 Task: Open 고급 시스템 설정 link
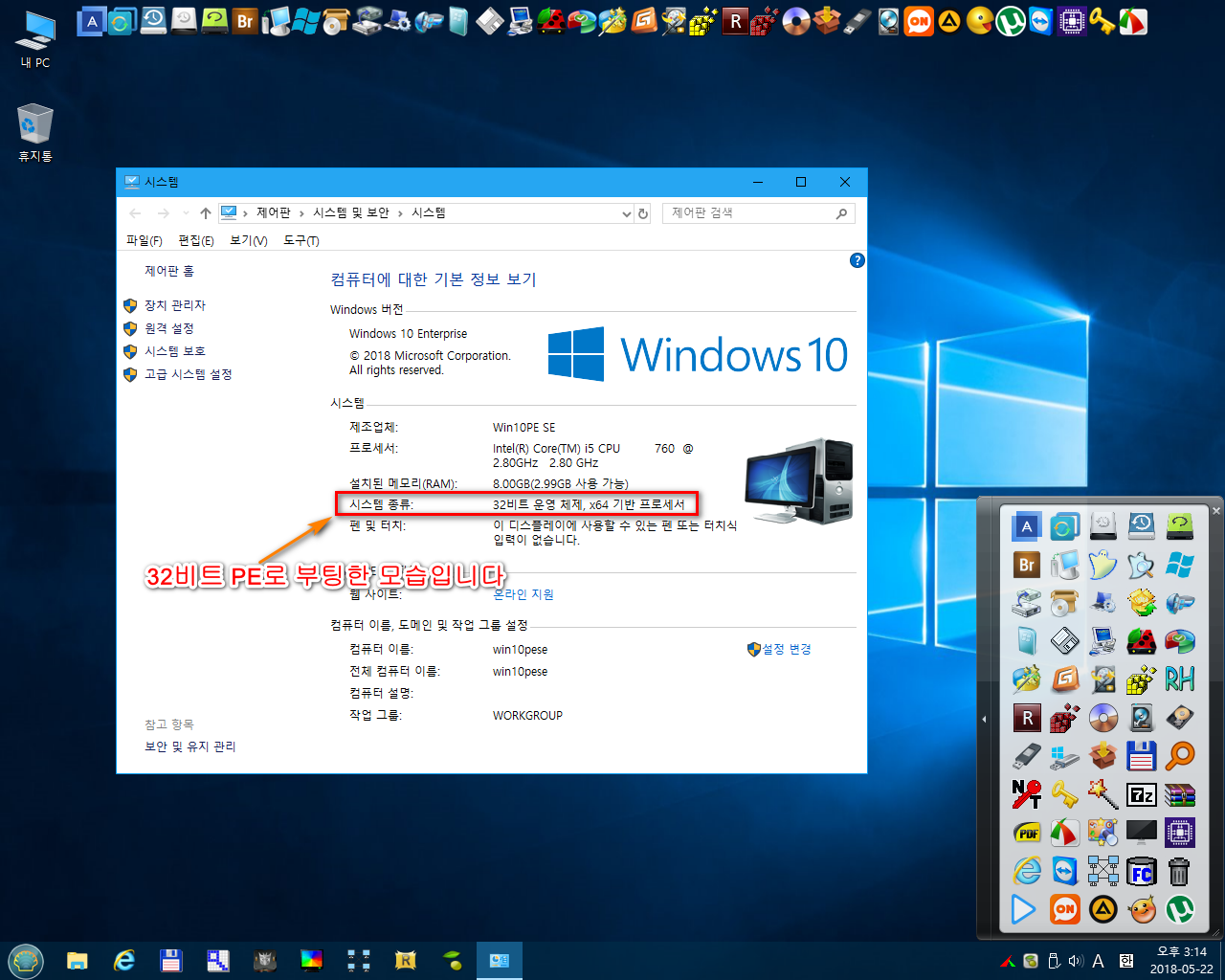point(189,374)
